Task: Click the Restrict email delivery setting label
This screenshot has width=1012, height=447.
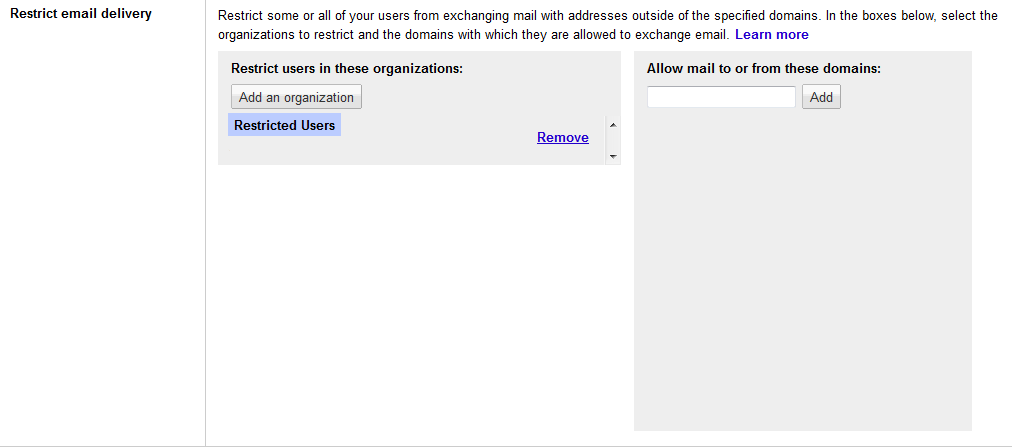Action: coord(81,14)
